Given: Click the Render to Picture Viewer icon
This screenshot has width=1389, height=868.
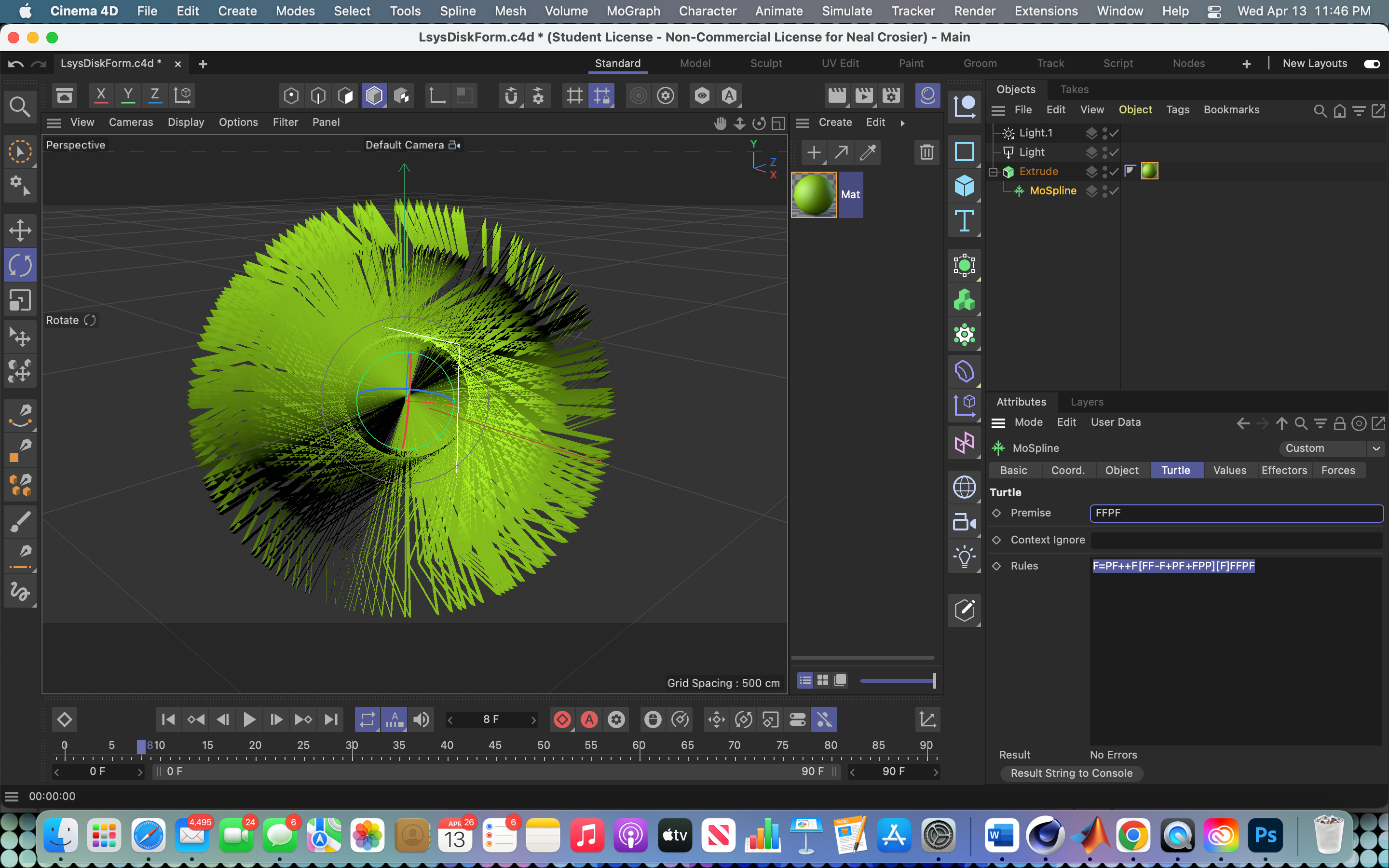Looking at the screenshot, I should pos(864,95).
